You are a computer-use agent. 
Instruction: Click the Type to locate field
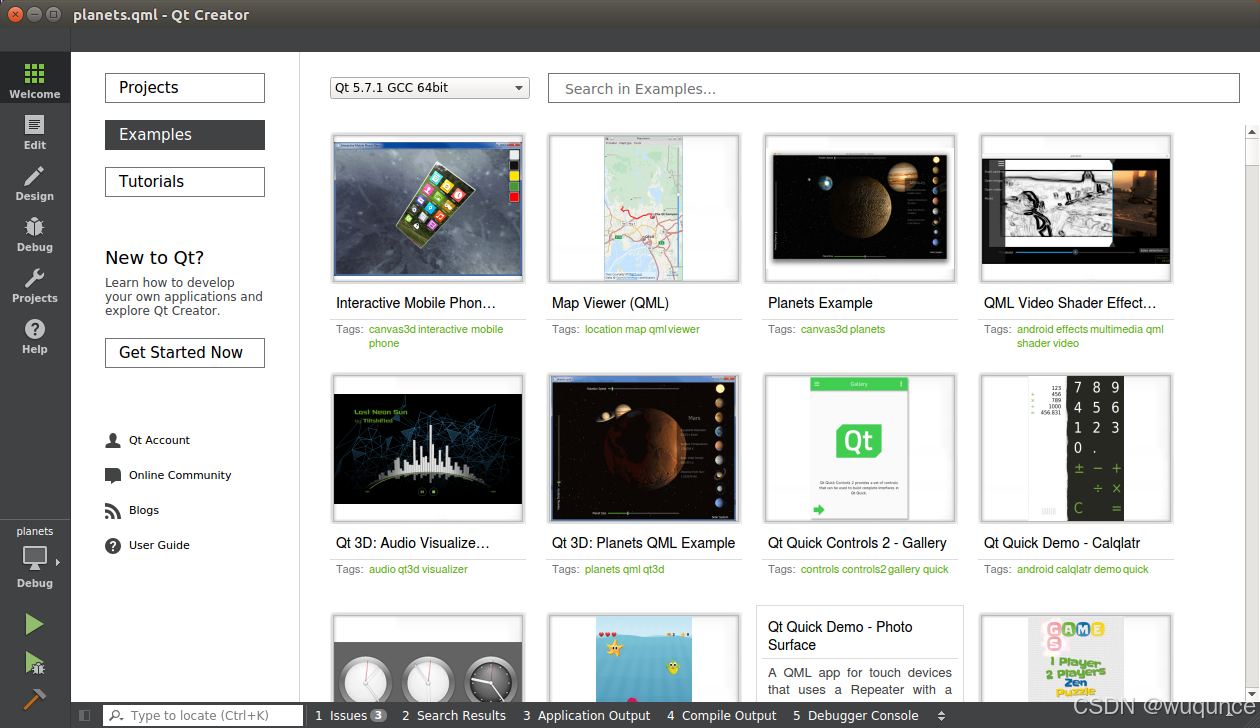pos(203,715)
